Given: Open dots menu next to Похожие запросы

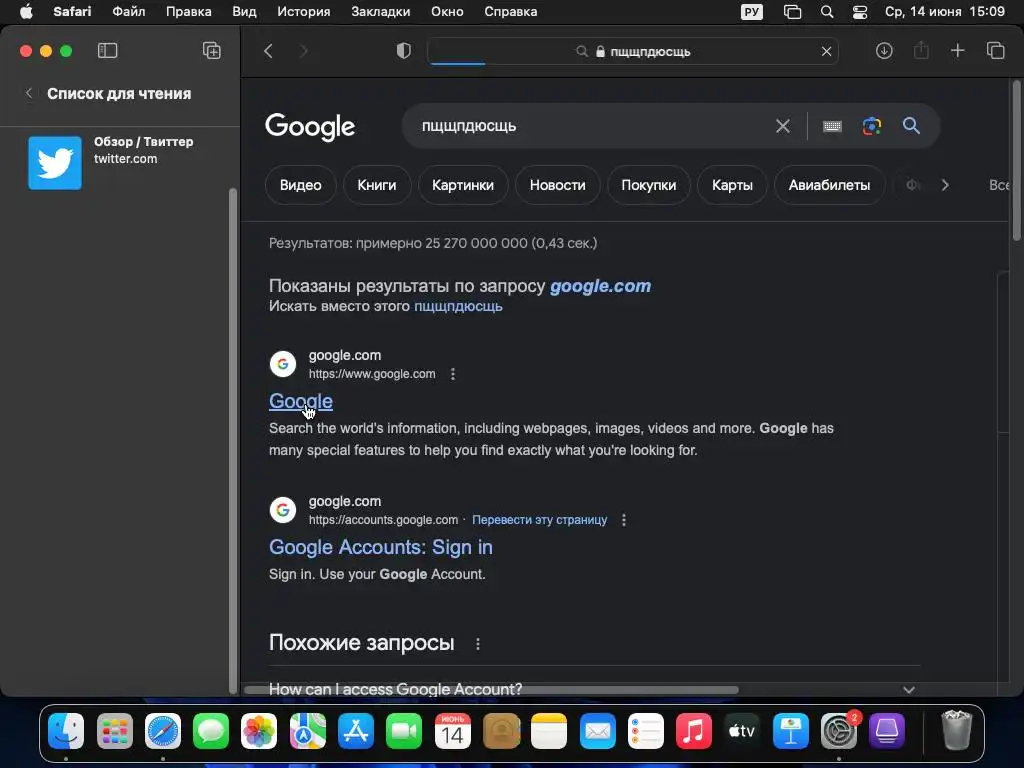Looking at the screenshot, I should coord(478,644).
